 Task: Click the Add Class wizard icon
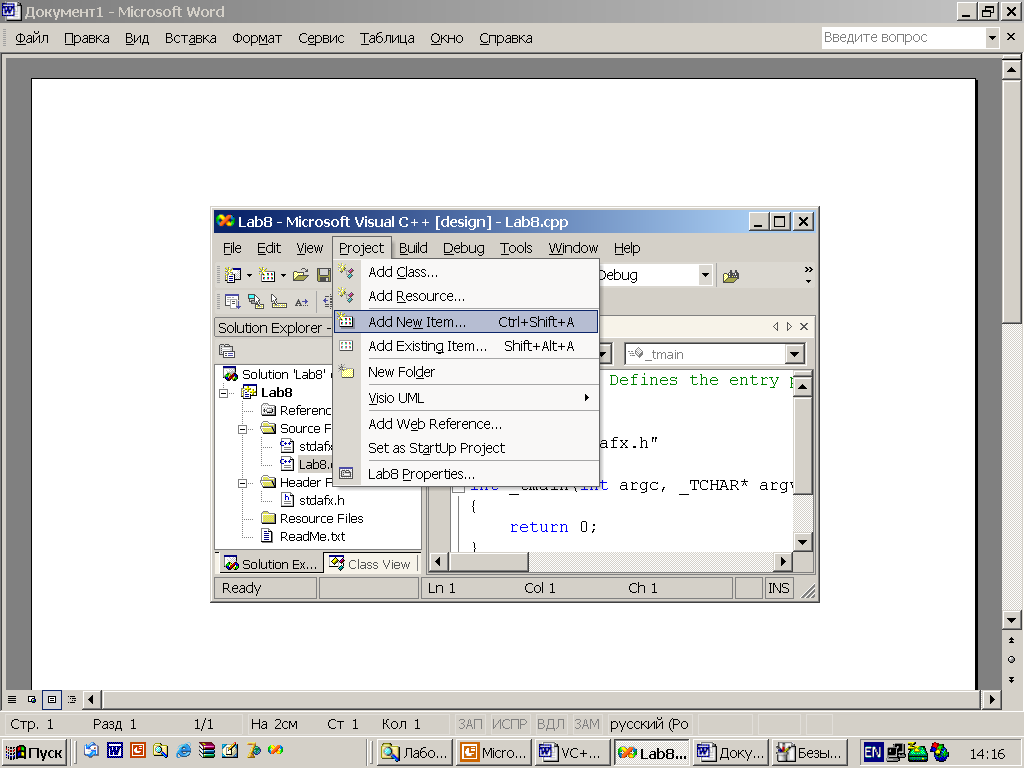point(346,271)
